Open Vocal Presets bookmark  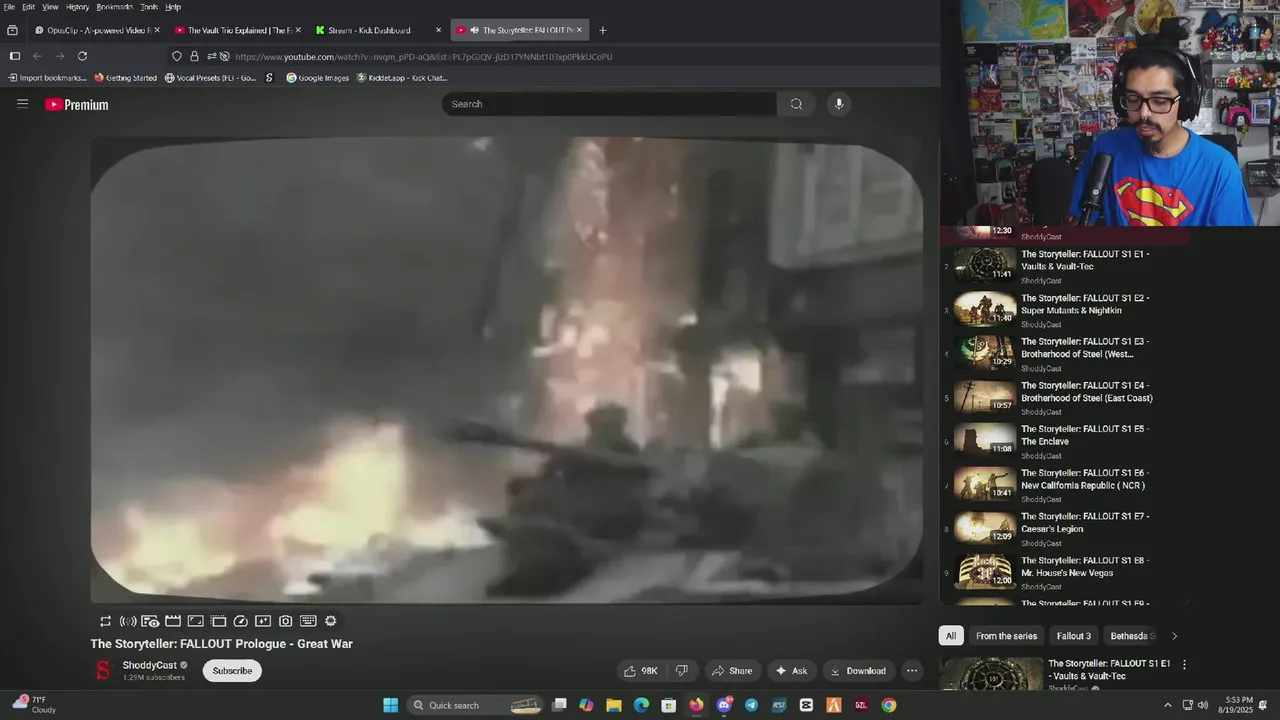coord(210,78)
